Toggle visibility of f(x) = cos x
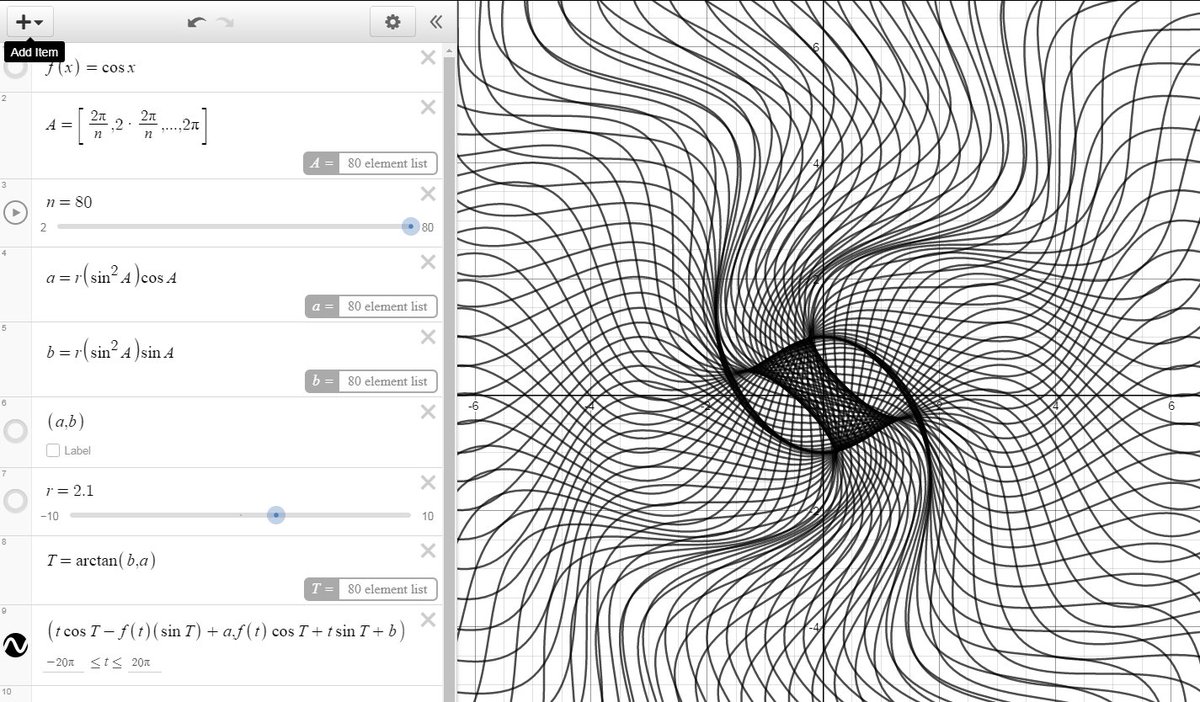The image size is (1200, 702). (x=16, y=68)
